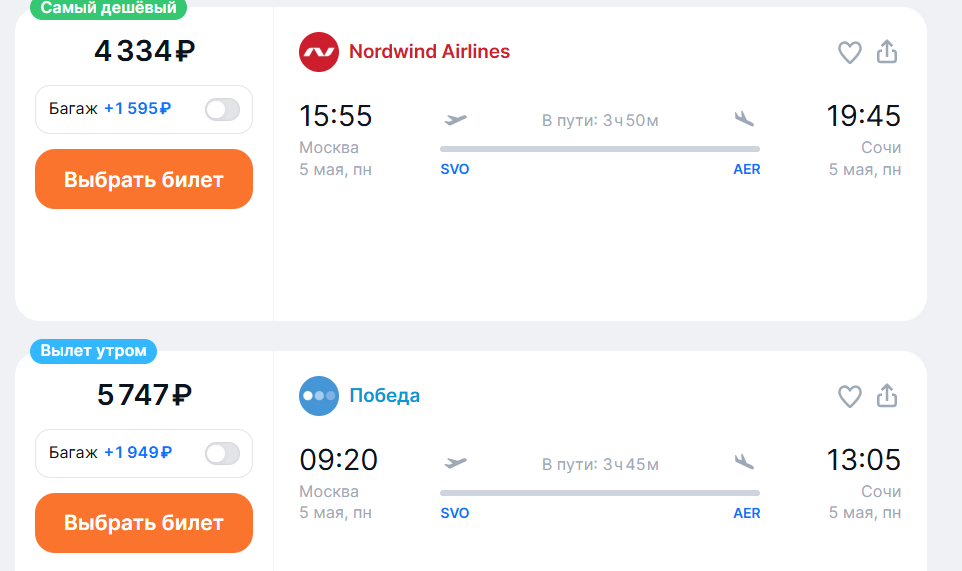Open Победа airline name link
The width and height of the screenshot is (962, 571).
coord(385,396)
